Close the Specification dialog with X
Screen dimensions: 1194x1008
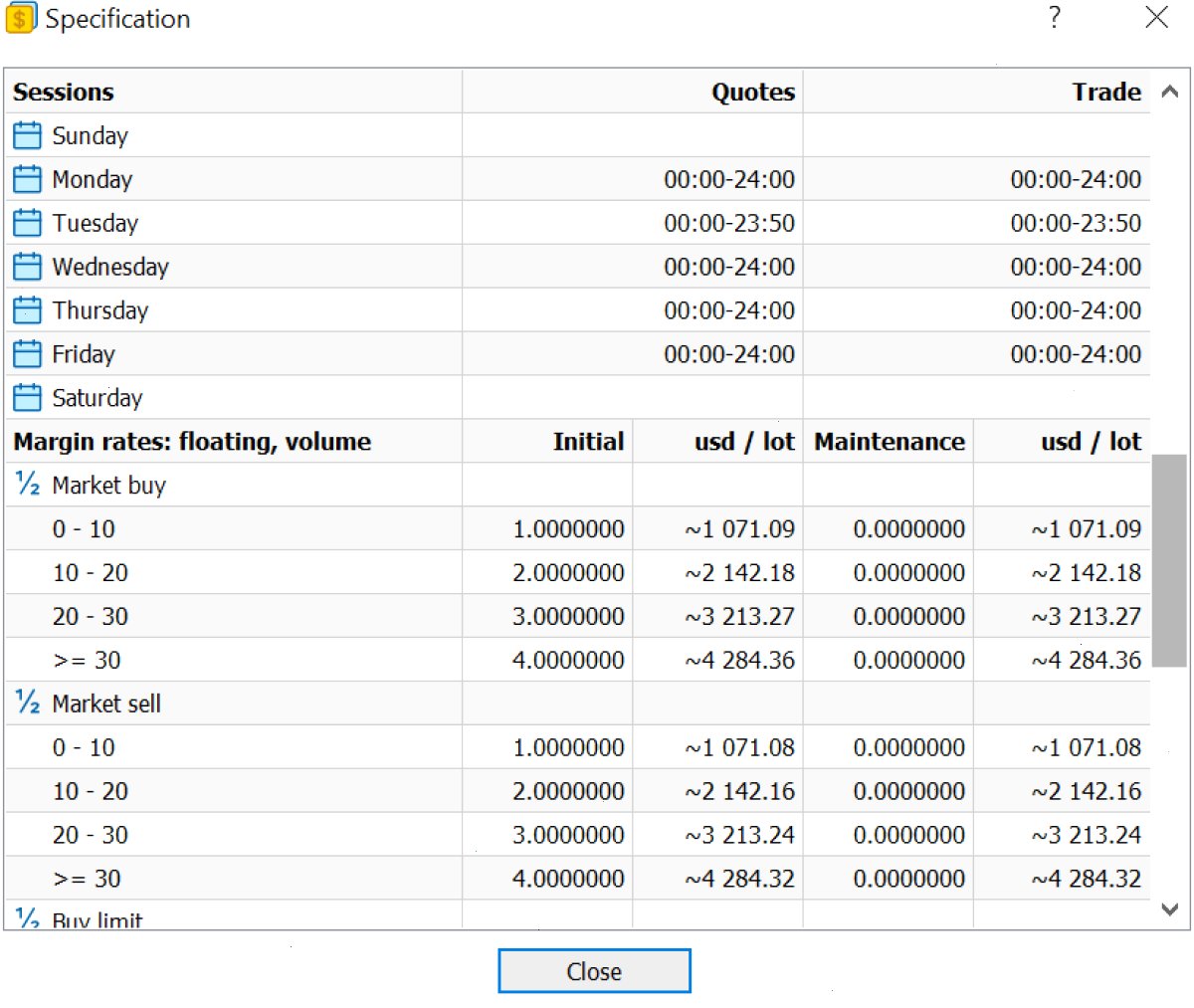[x=1156, y=18]
